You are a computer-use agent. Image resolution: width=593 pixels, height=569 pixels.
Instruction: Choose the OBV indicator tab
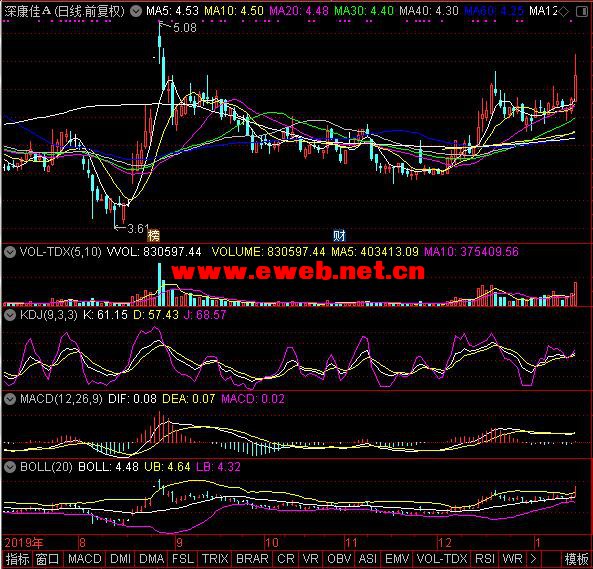(x=338, y=558)
